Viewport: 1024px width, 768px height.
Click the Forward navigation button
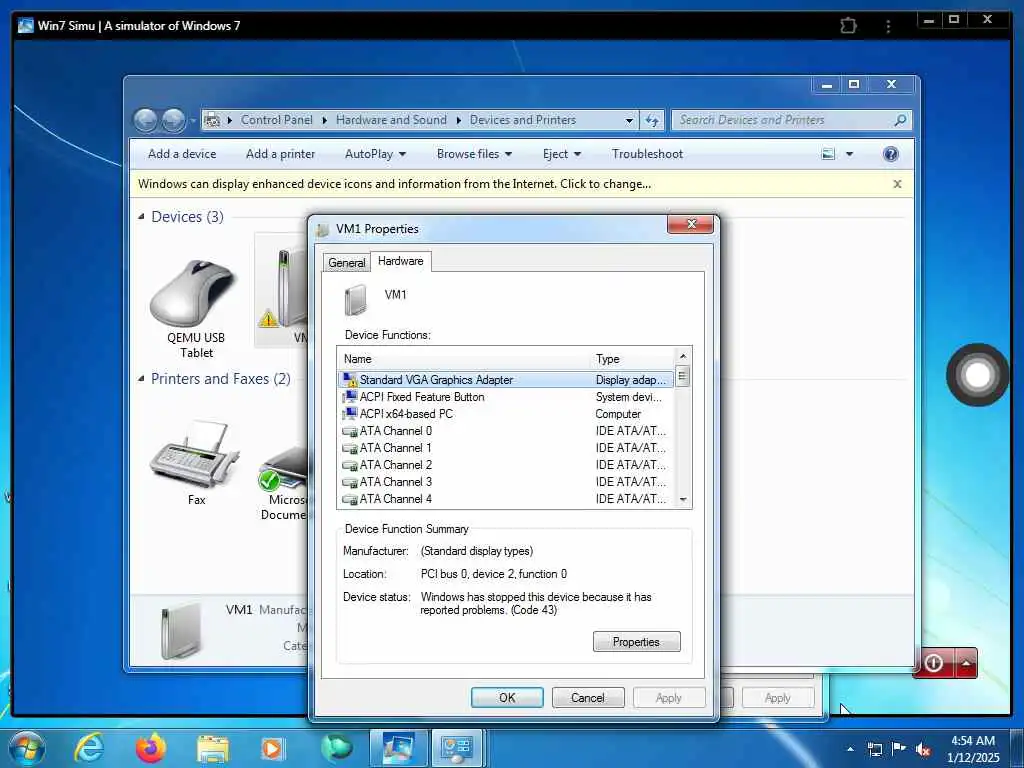click(x=173, y=120)
